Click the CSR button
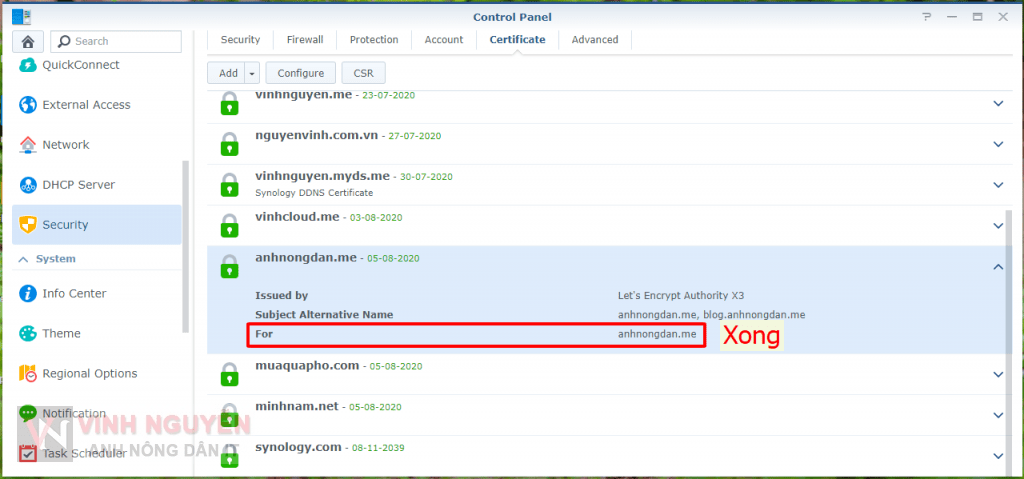This screenshot has width=1024, height=479. coord(363,73)
